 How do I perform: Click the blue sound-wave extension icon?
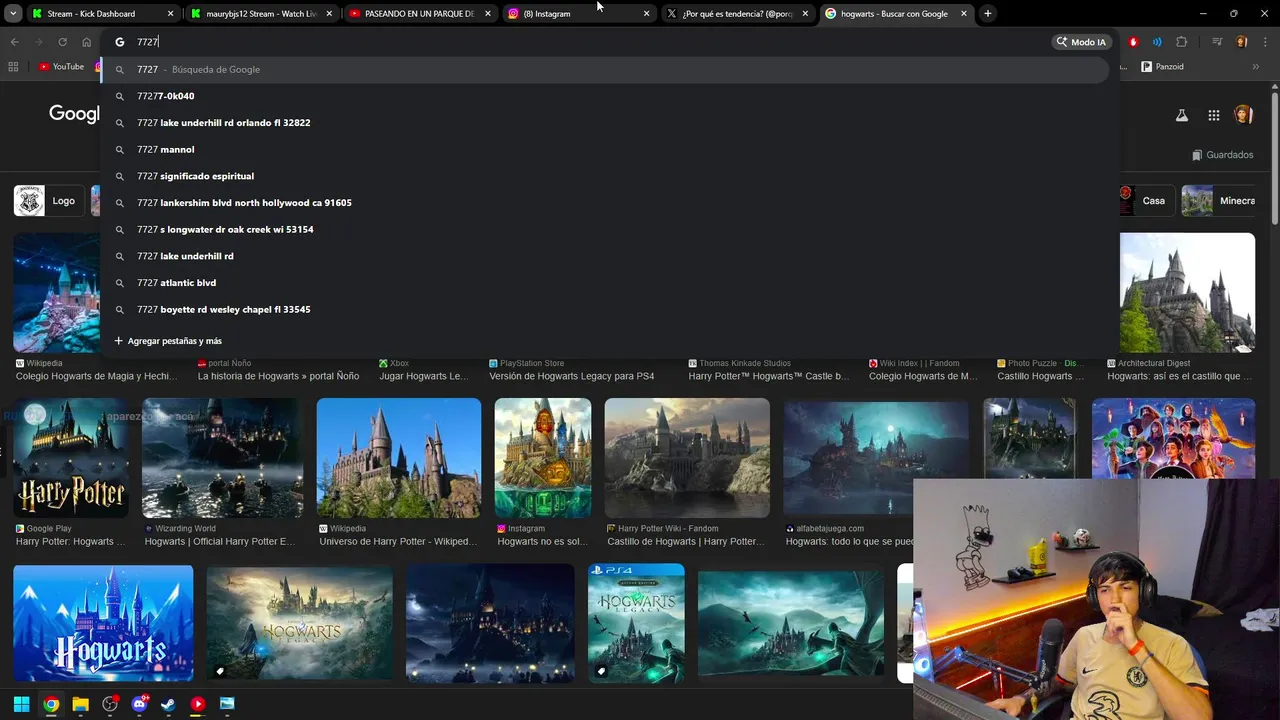[1157, 42]
